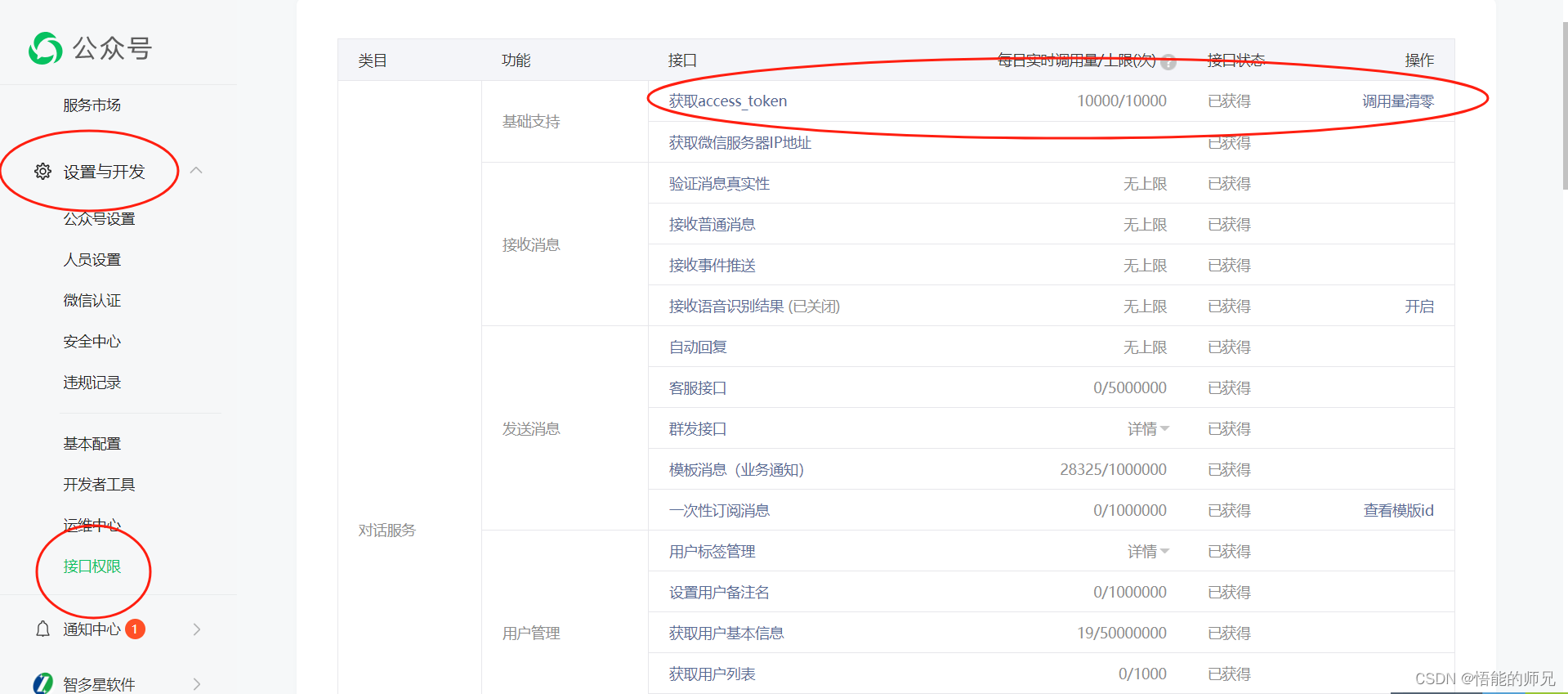Click the 通知中心 label
This screenshot has height=694, width=1568.
pos(92,629)
